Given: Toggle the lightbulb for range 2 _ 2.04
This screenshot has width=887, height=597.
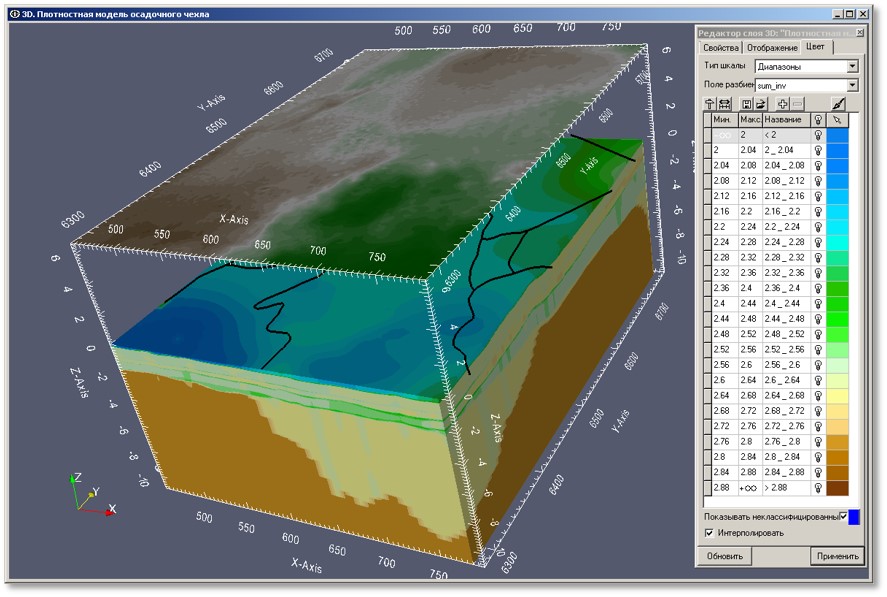Looking at the screenshot, I should click(818, 149).
